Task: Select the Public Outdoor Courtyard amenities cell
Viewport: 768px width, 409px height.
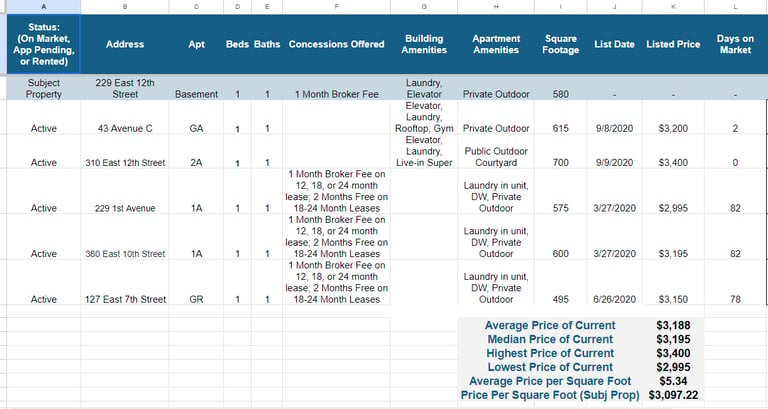Action: pos(496,152)
